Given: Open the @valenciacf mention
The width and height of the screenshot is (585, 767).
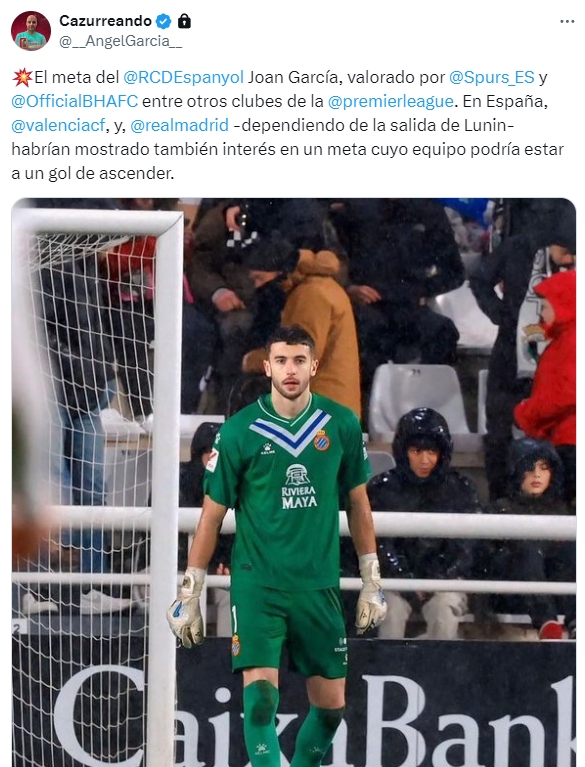Looking at the screenshot, I should click(x=58, y=125).
